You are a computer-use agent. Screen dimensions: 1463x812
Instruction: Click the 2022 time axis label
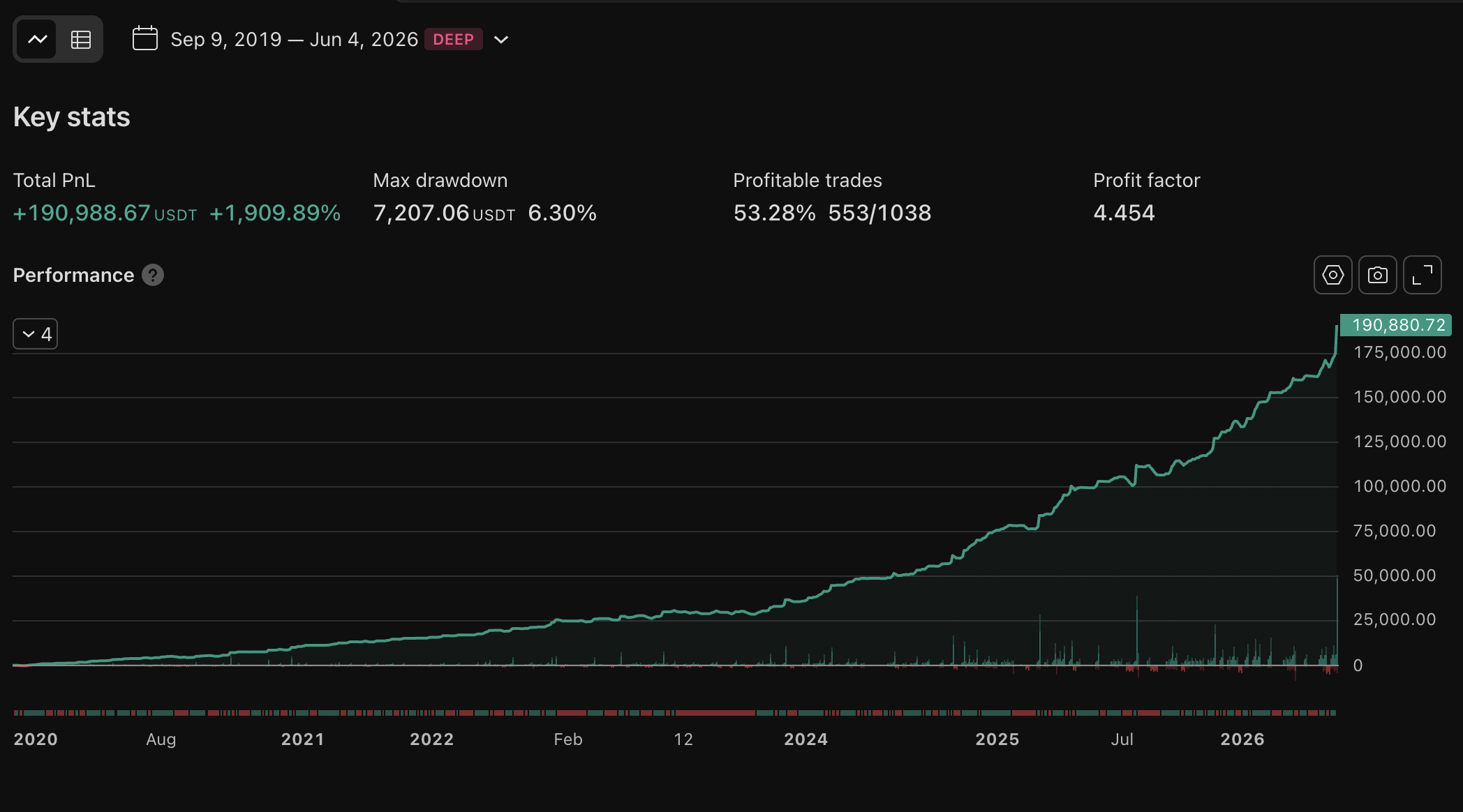coord(431,739)
